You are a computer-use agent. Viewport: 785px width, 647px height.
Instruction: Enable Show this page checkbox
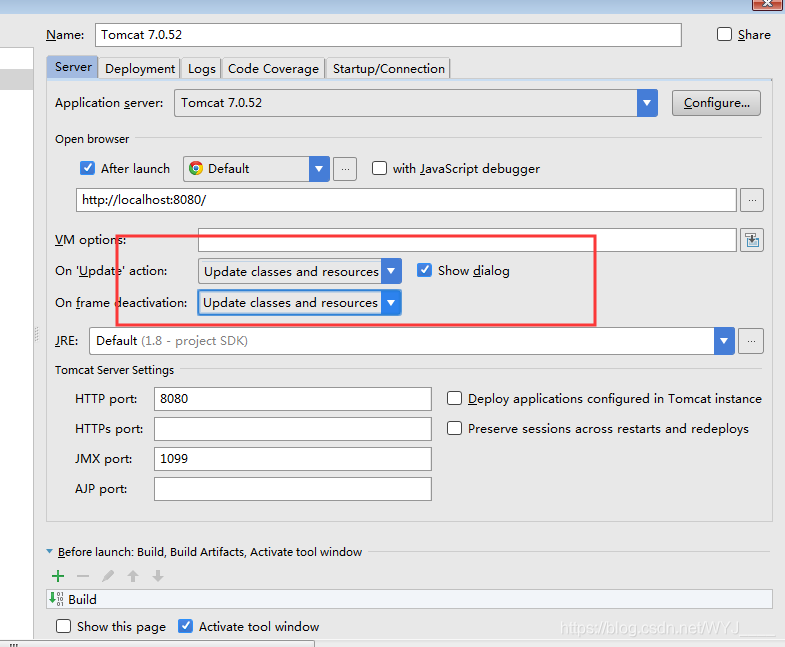[x=63, y=626]
